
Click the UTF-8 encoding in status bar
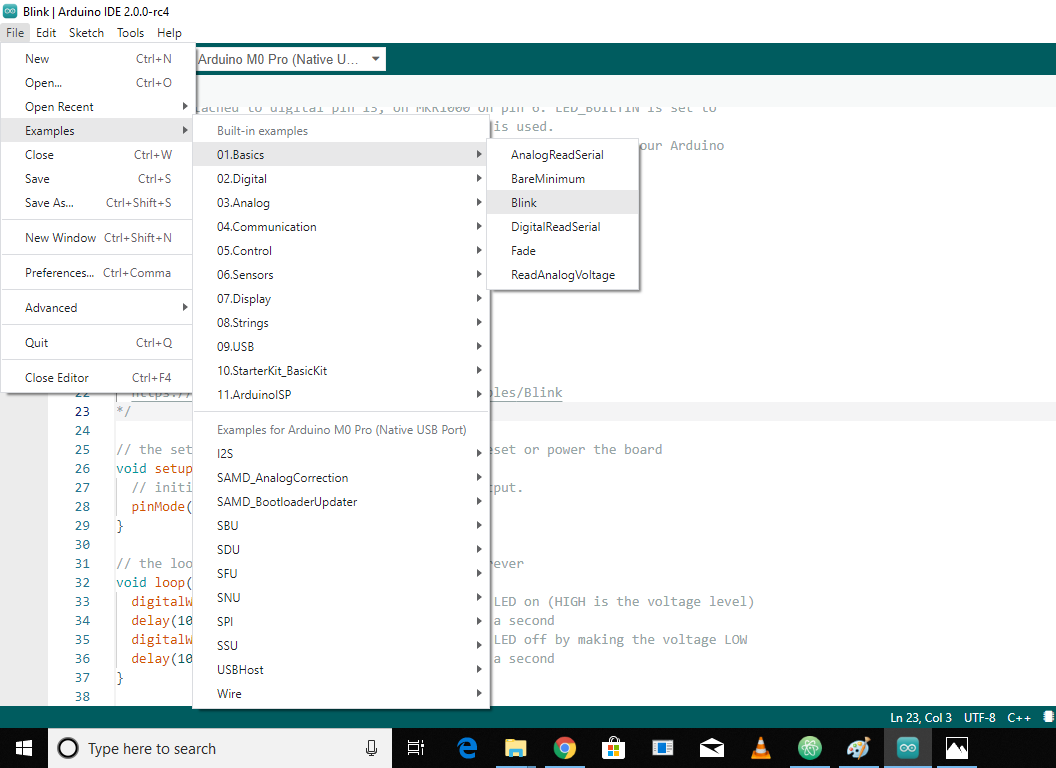(x=979, y=717)
